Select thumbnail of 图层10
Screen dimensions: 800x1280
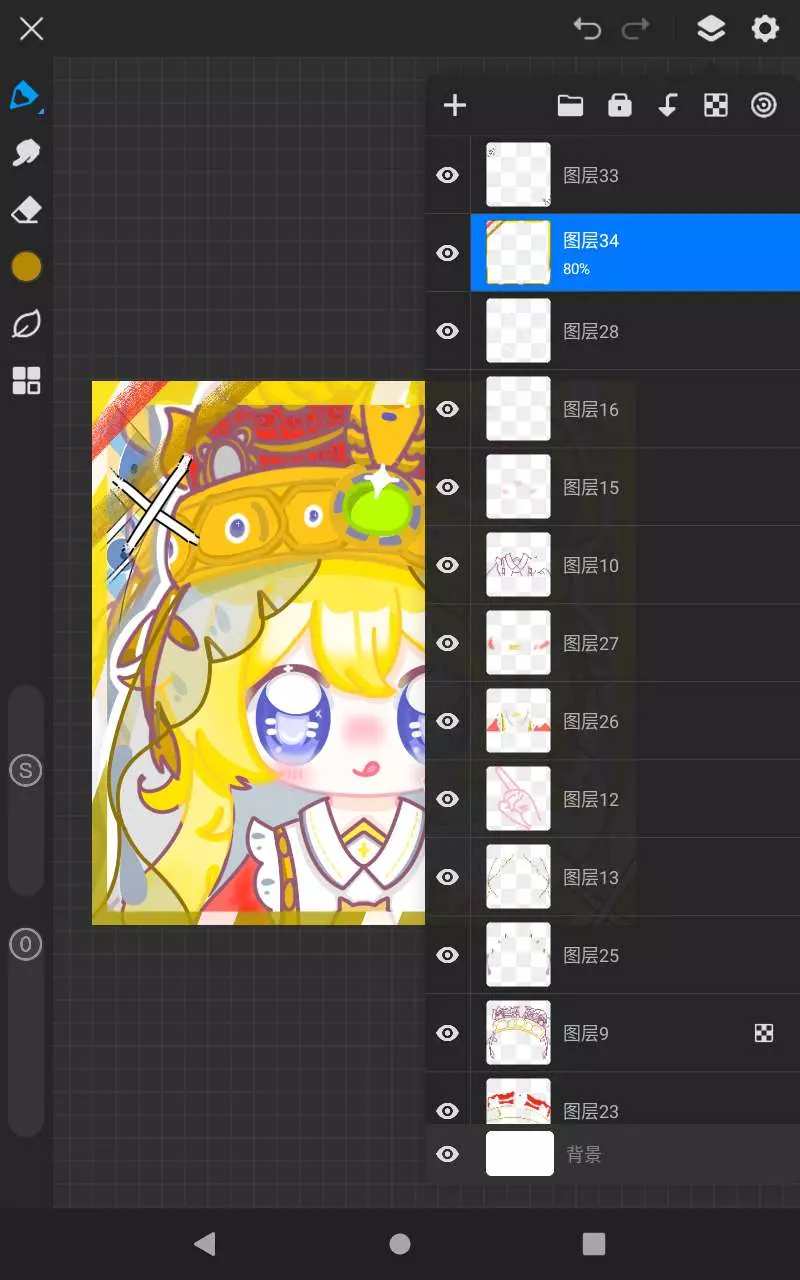(518, 565)
